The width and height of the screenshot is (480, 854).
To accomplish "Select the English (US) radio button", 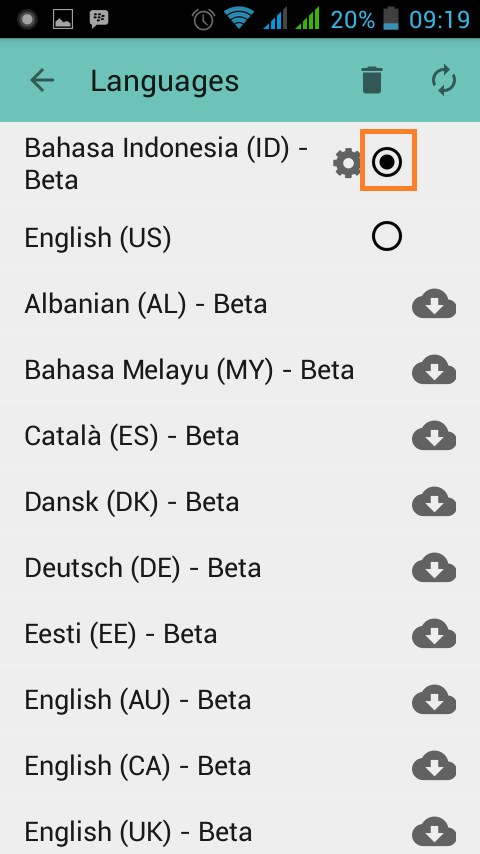I will pyautogui.click(x=387, y=237).
